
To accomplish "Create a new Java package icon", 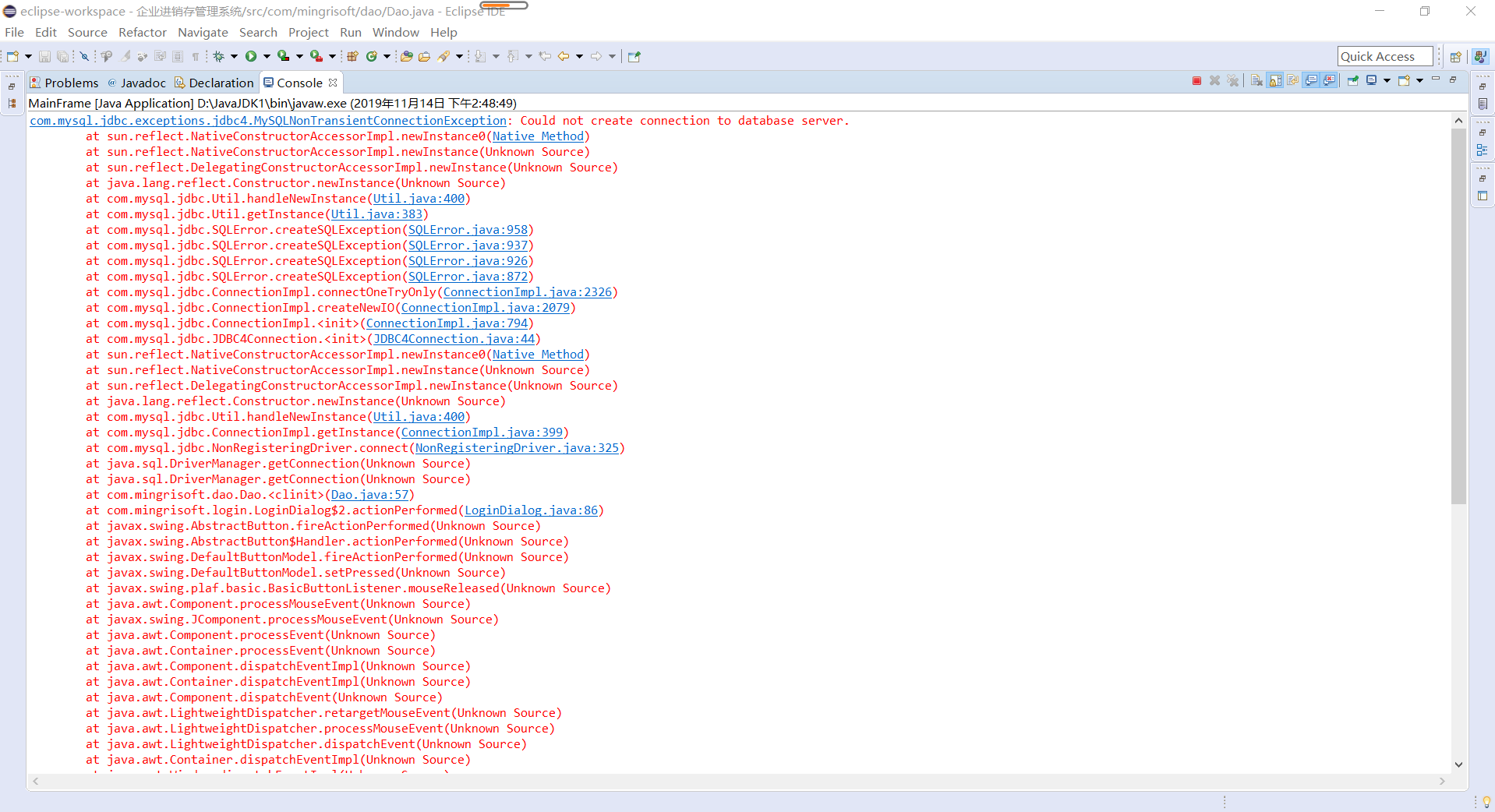I will (352, 56).
